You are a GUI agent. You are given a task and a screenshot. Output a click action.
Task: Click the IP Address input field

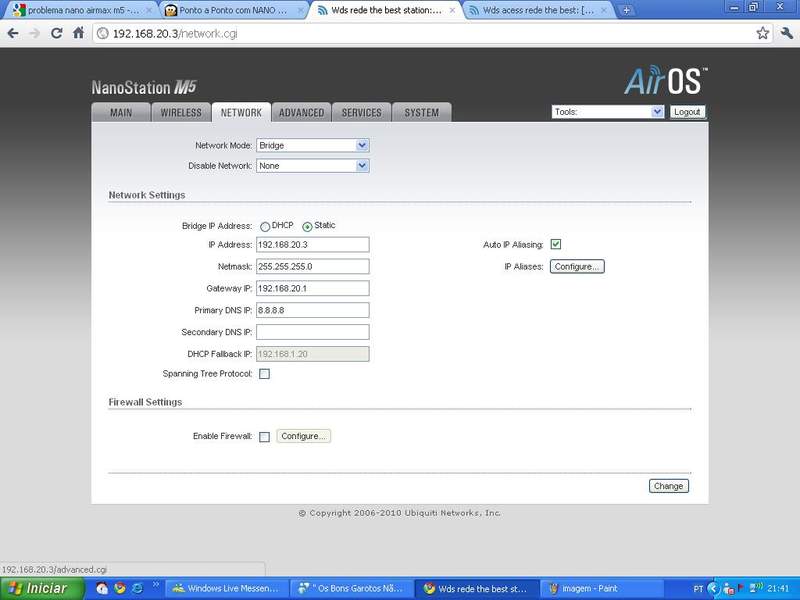(x=313, y=245)
